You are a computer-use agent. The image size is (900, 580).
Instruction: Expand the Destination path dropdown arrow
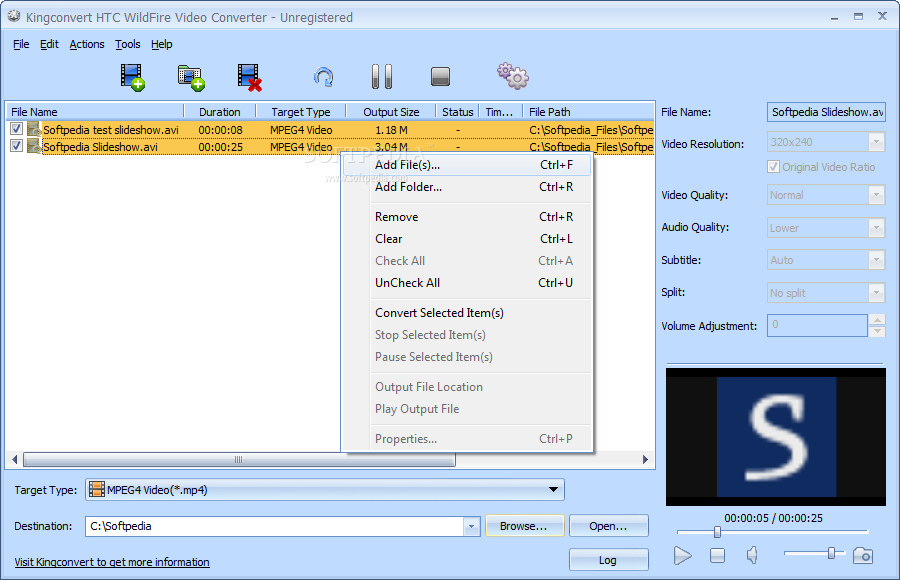click(471, 526)
